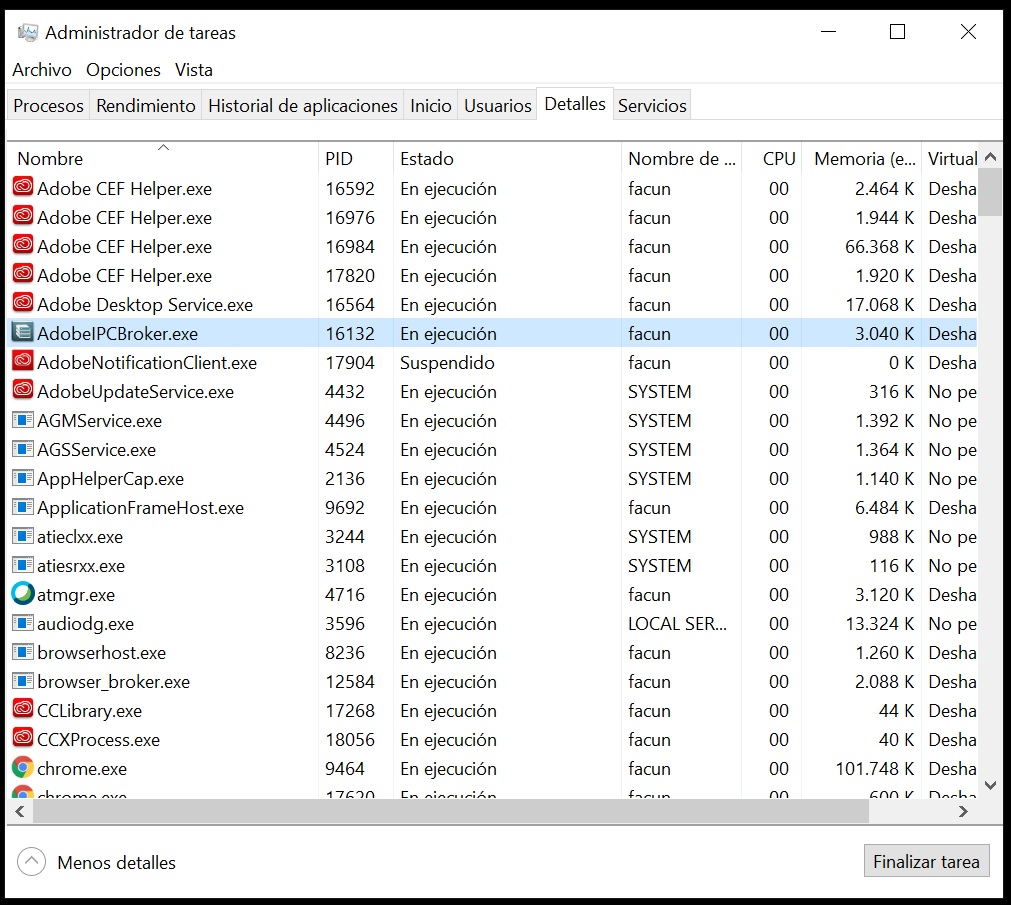
Task: Open the Opciones menu
Action: [122, 70]
